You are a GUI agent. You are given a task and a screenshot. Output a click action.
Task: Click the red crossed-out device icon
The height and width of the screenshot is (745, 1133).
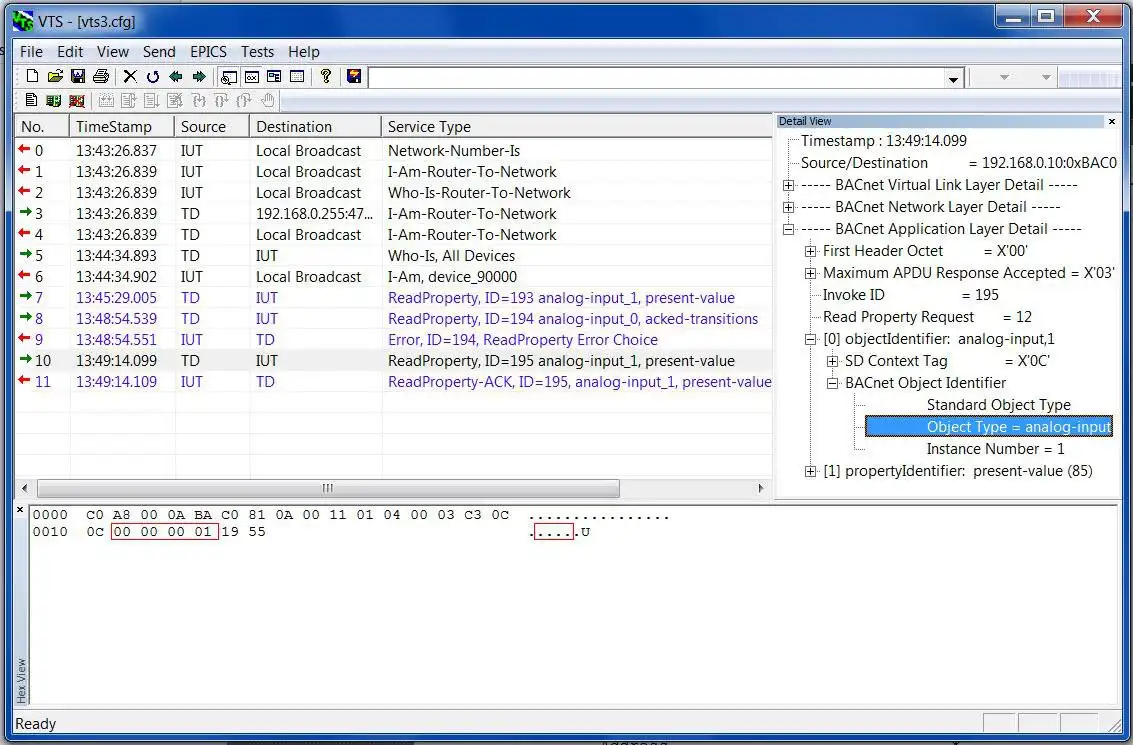(77, 100)
